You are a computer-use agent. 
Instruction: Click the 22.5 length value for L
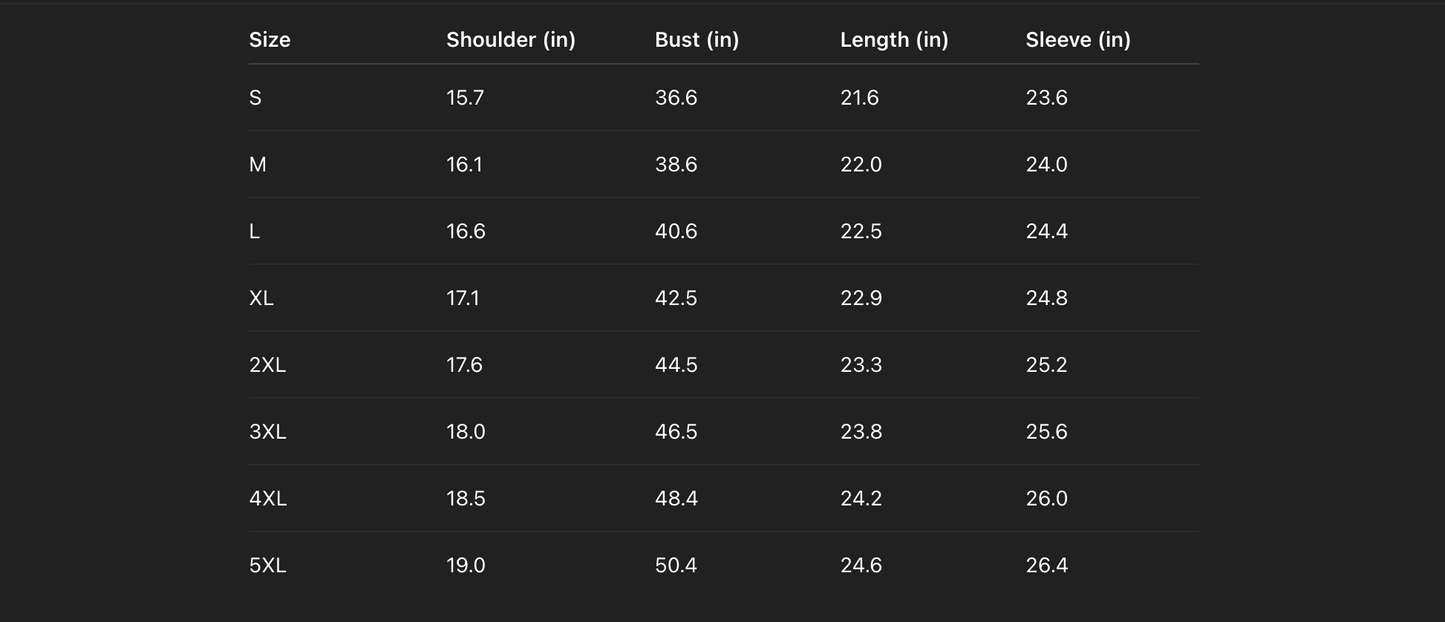coord(861,232)
